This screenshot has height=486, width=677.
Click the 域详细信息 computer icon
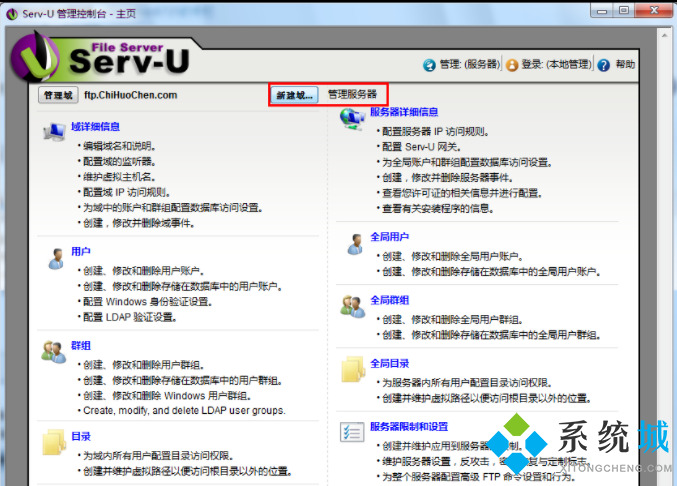54,131
